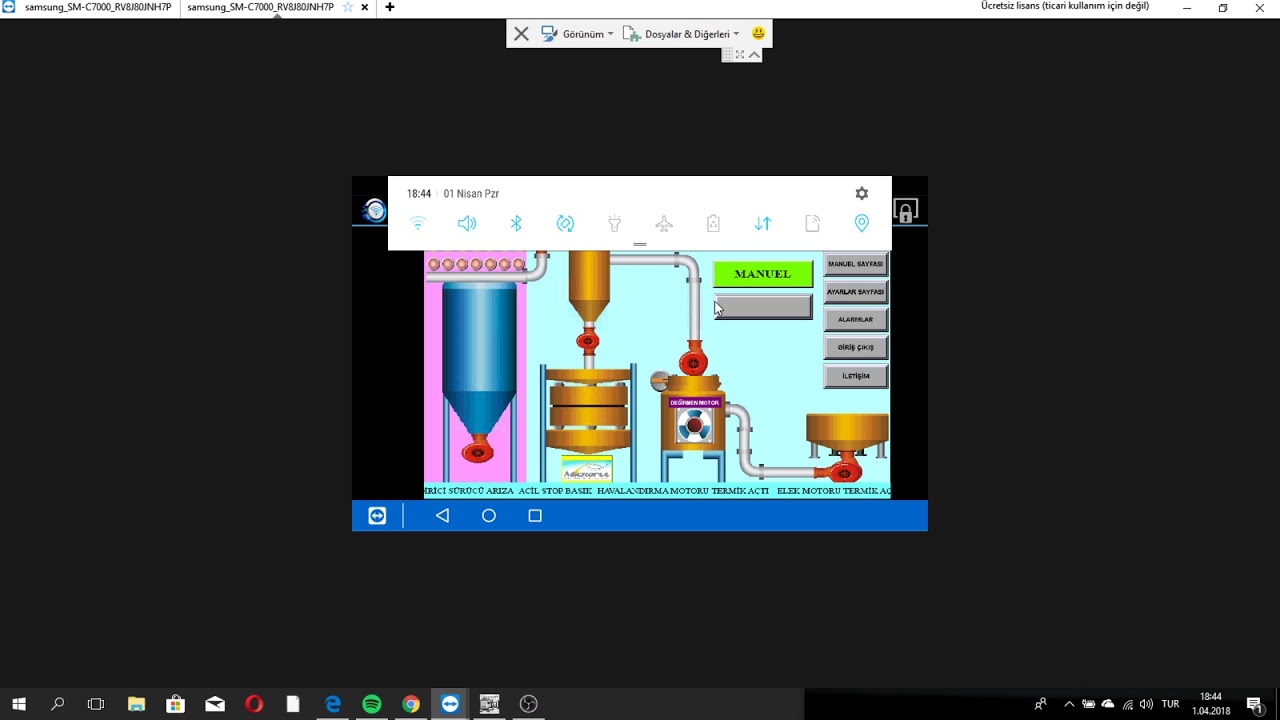Open the OneDrive tray icon
The image size is (1280, 720).
click(1108, 704)
